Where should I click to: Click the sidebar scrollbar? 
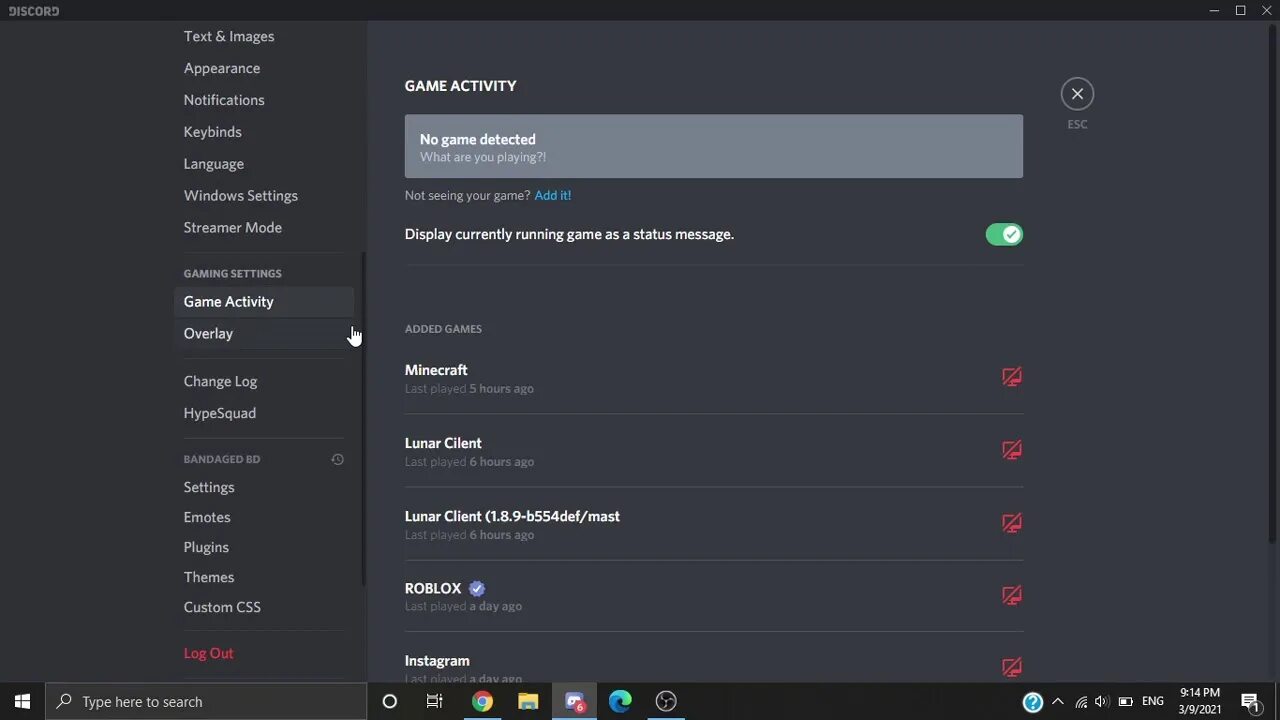click(x=363, y=418)
